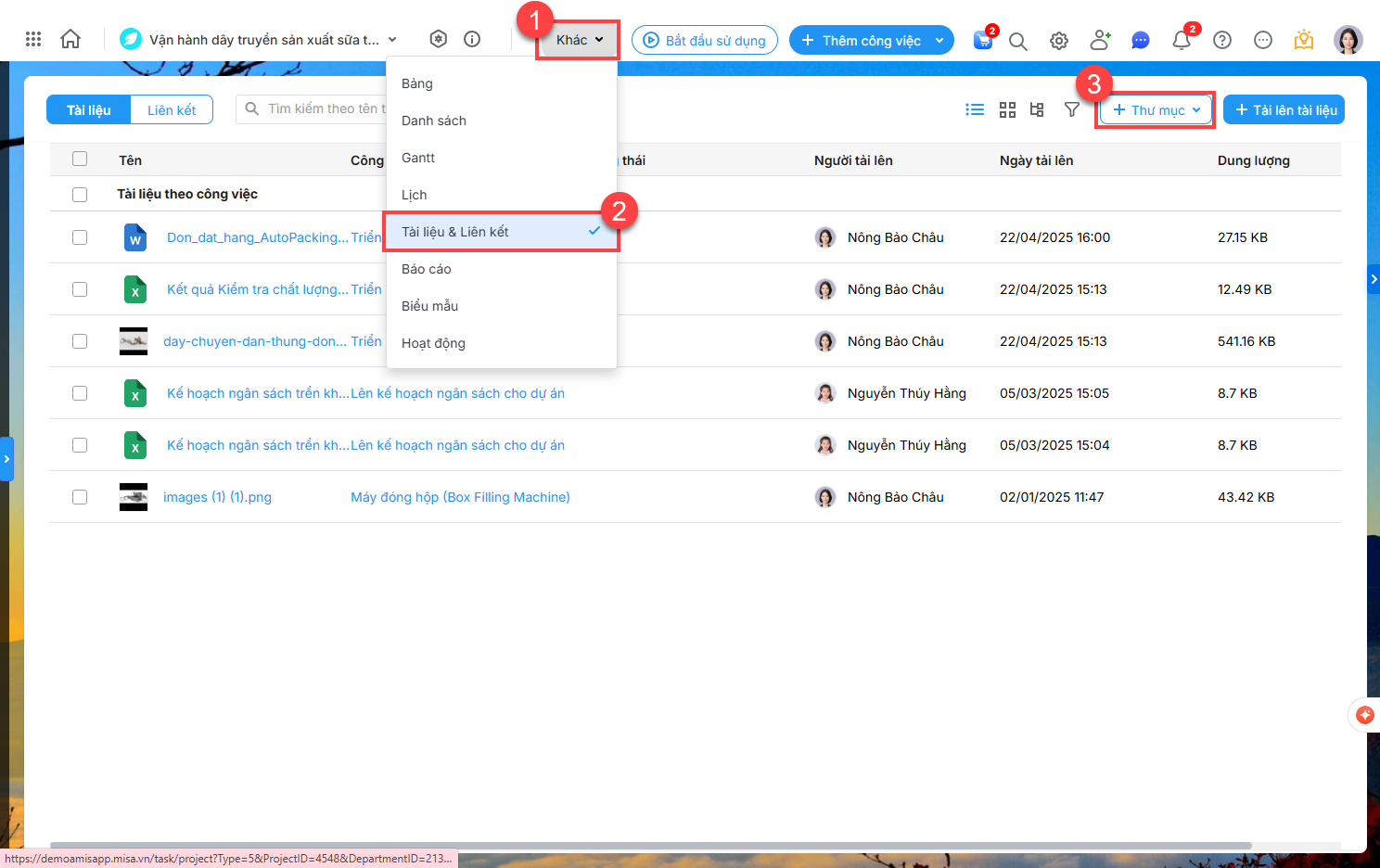This screenshot has height=868, width=1380.
Task: Check the images (1) (1).png row
Action: pos(80,497)
